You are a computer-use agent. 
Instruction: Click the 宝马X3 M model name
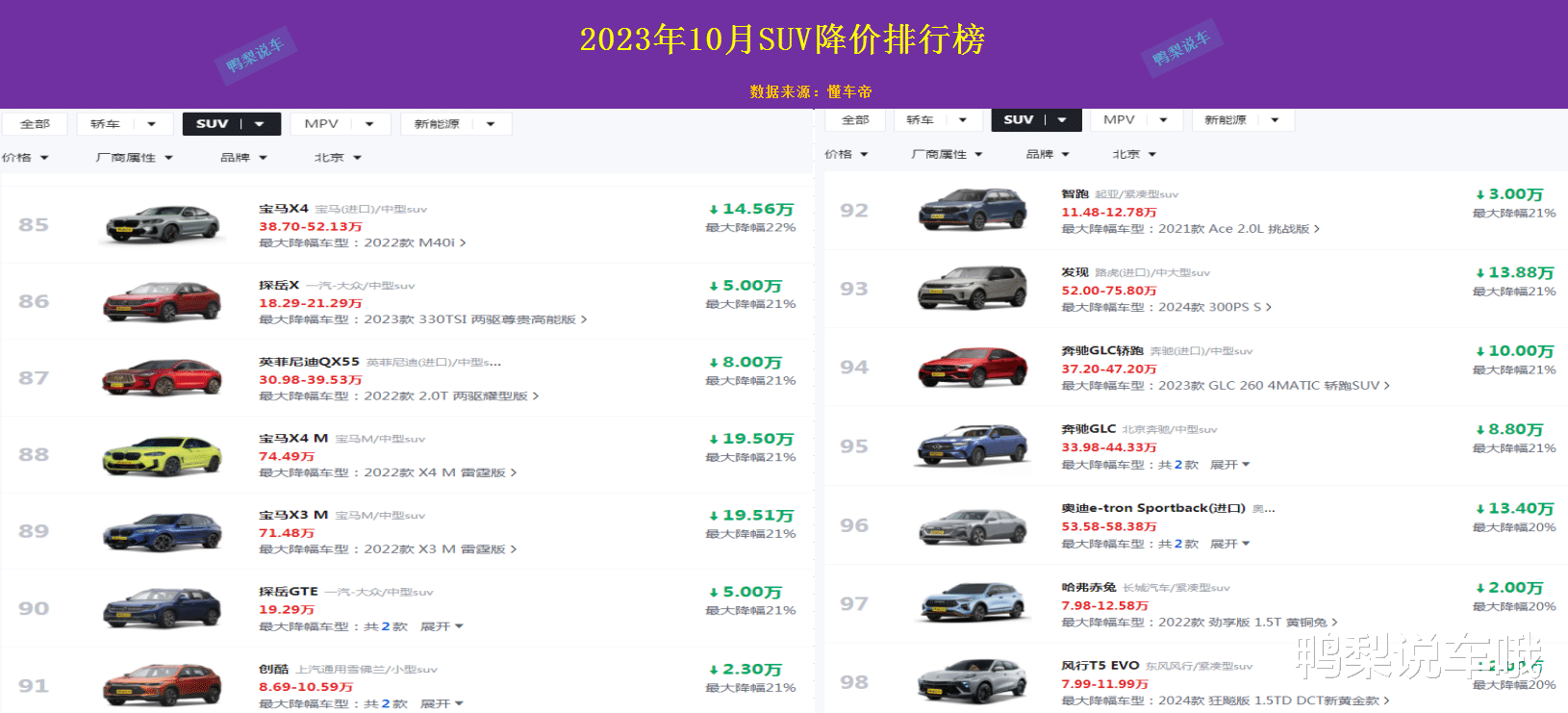point(293,515)
